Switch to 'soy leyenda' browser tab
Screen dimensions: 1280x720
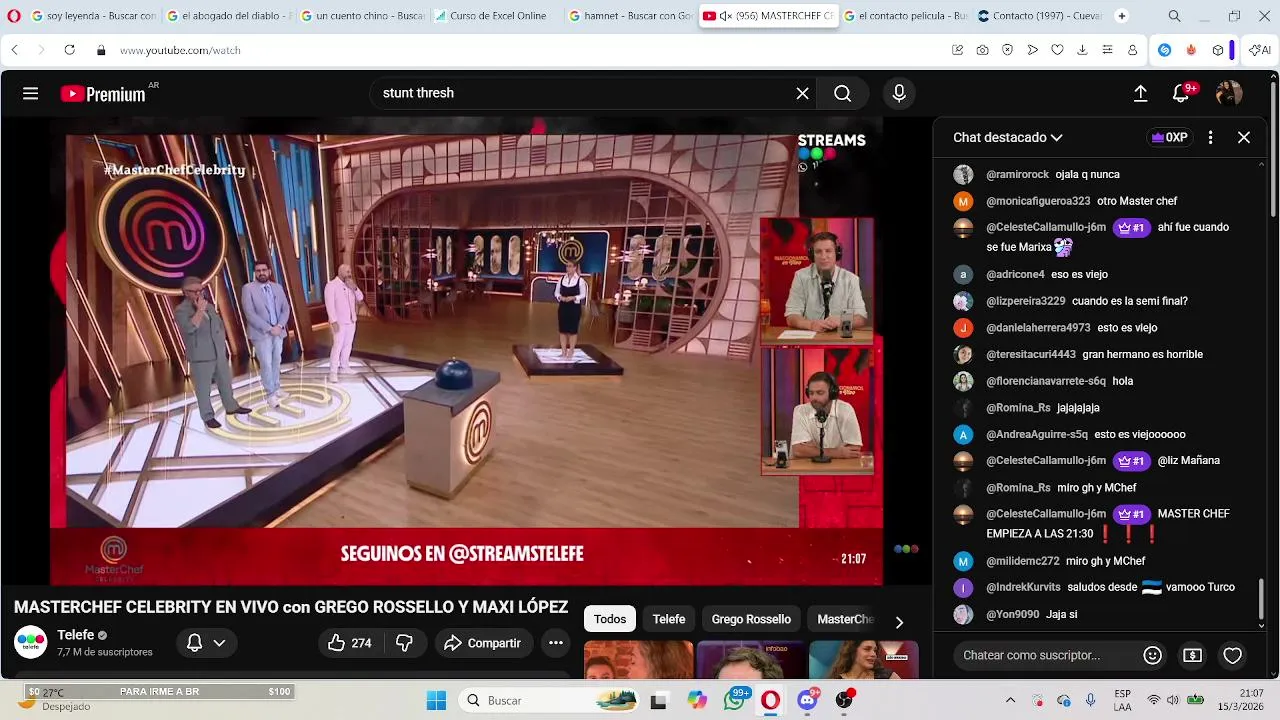[x=93, y=16]
